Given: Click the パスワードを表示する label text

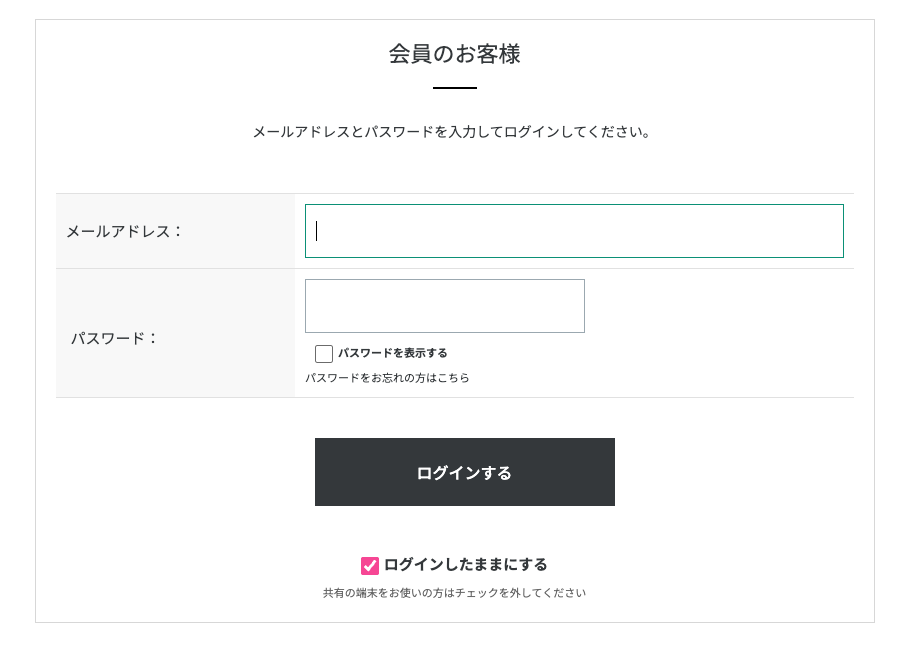Looking at the screenshot, I should (393, 353).
